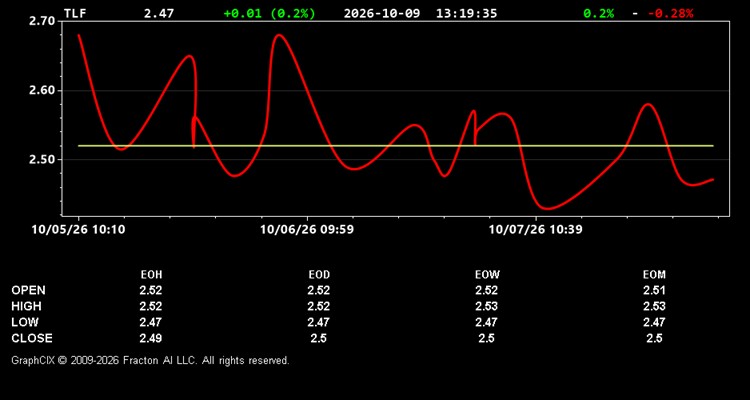Image resolution: width=750 pixels, height=400 pixels.
Task: Click the red -0.28% value
Action: pos(671,13)
